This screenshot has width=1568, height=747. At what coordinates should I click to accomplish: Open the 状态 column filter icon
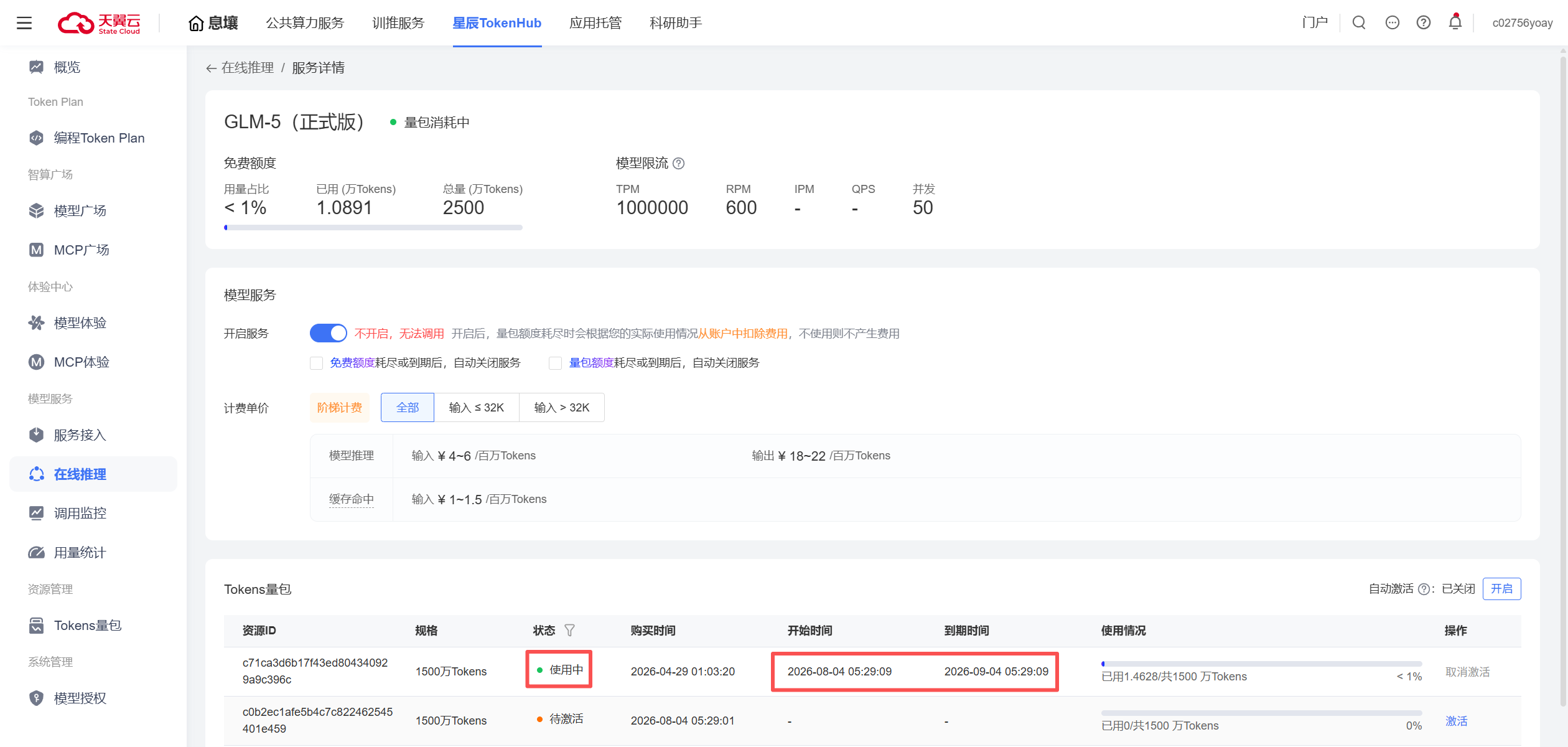[x=569, y=631]
